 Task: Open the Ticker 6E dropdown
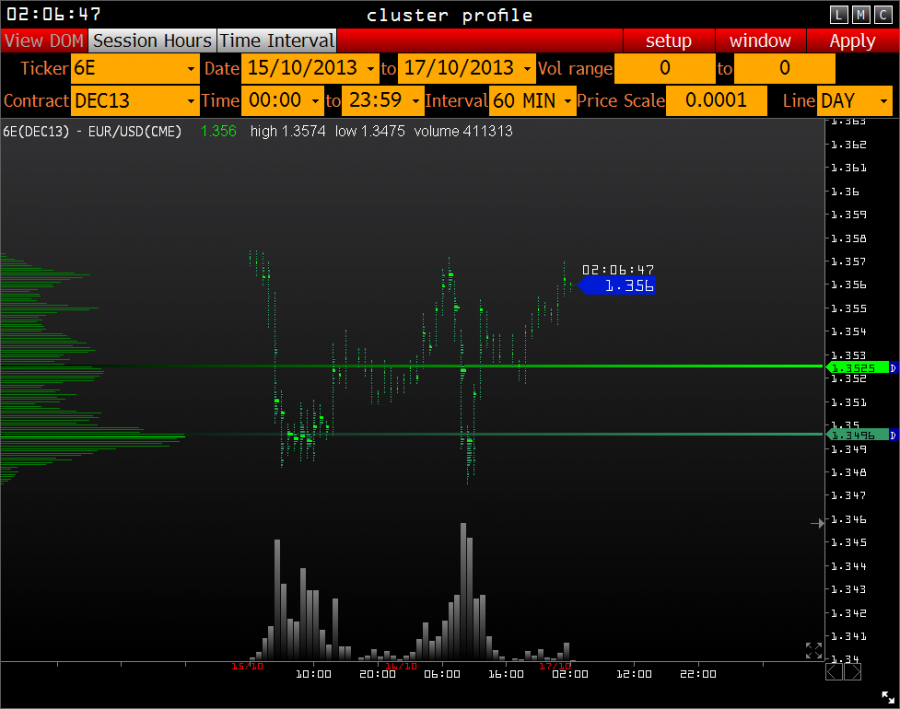(135, 69)
